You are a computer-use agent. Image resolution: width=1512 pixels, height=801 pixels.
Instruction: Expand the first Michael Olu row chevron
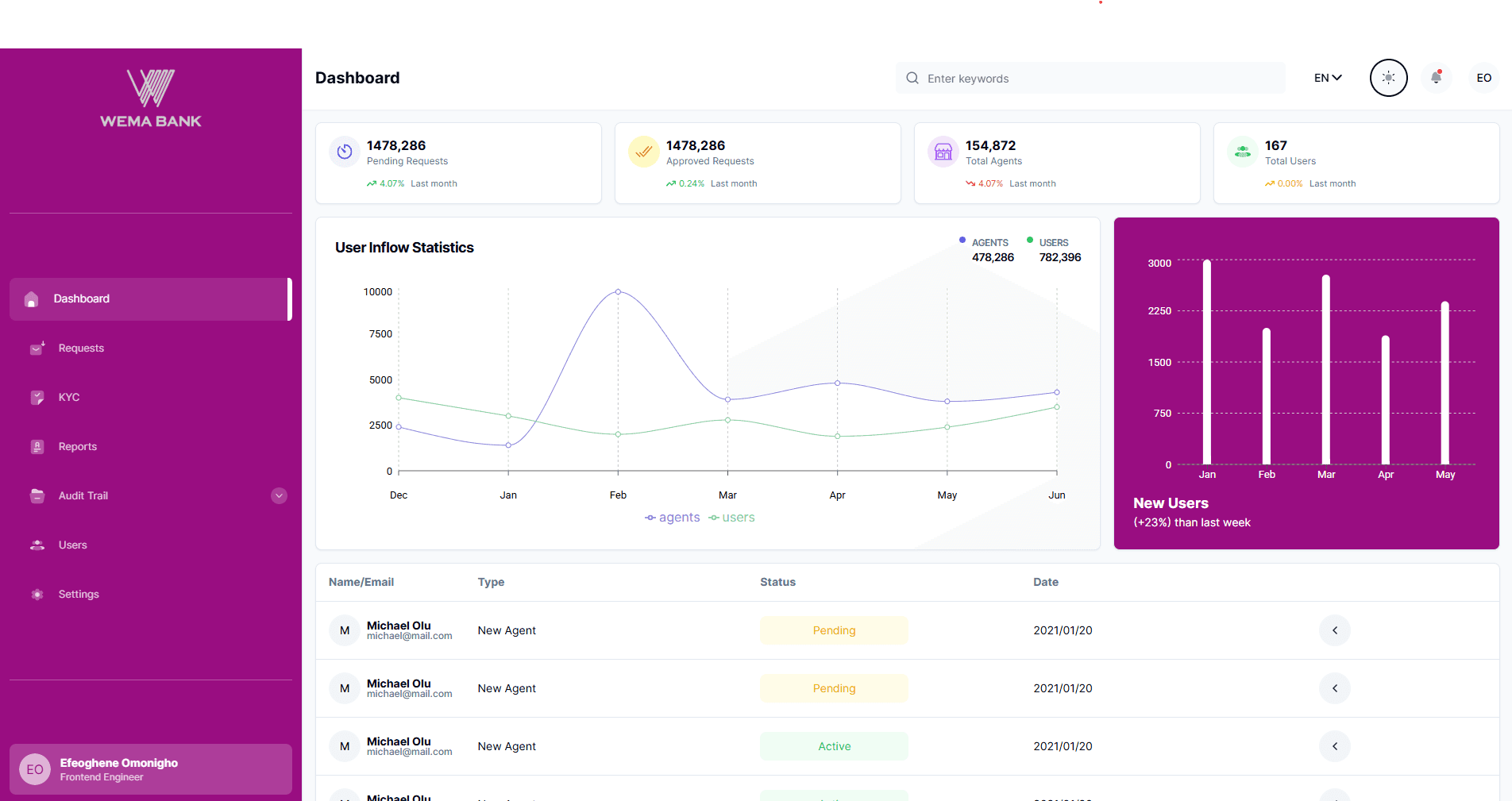[x=1335, y=630]
